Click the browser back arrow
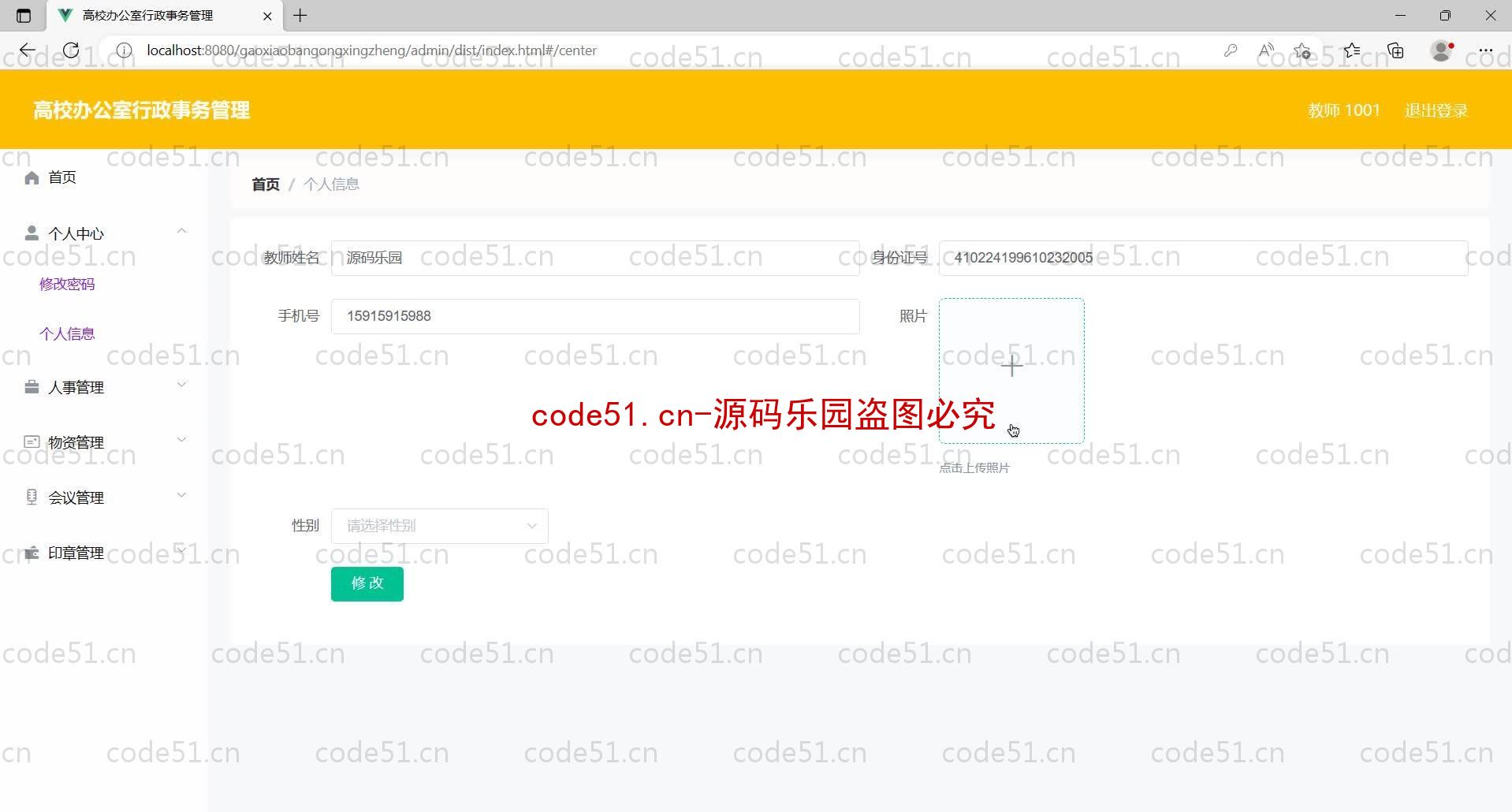1512x812 pixels. (28, 50)
